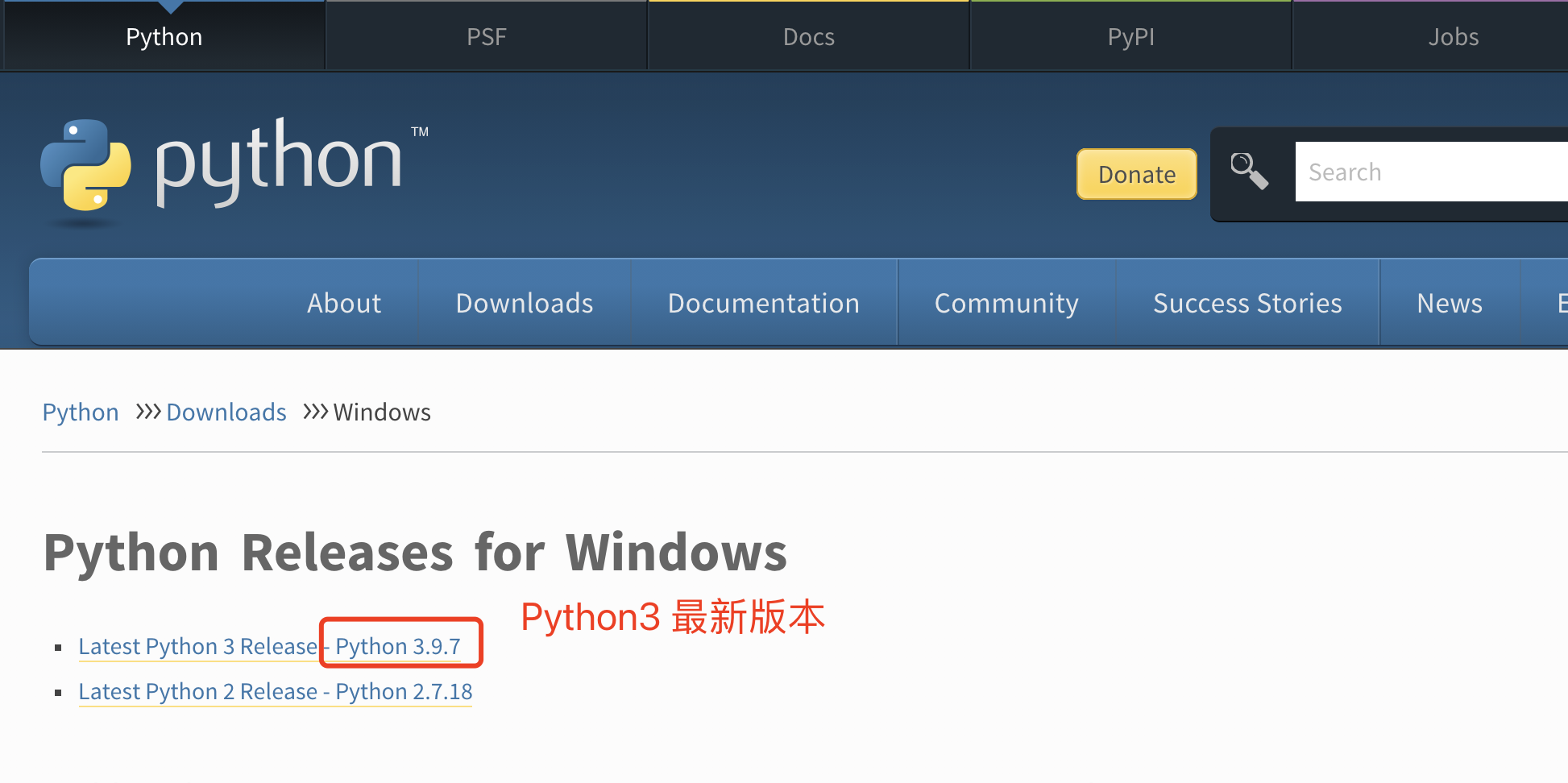1568x783 pixels.
Task: Open the Documentation menu
Action: click(764, 303)
